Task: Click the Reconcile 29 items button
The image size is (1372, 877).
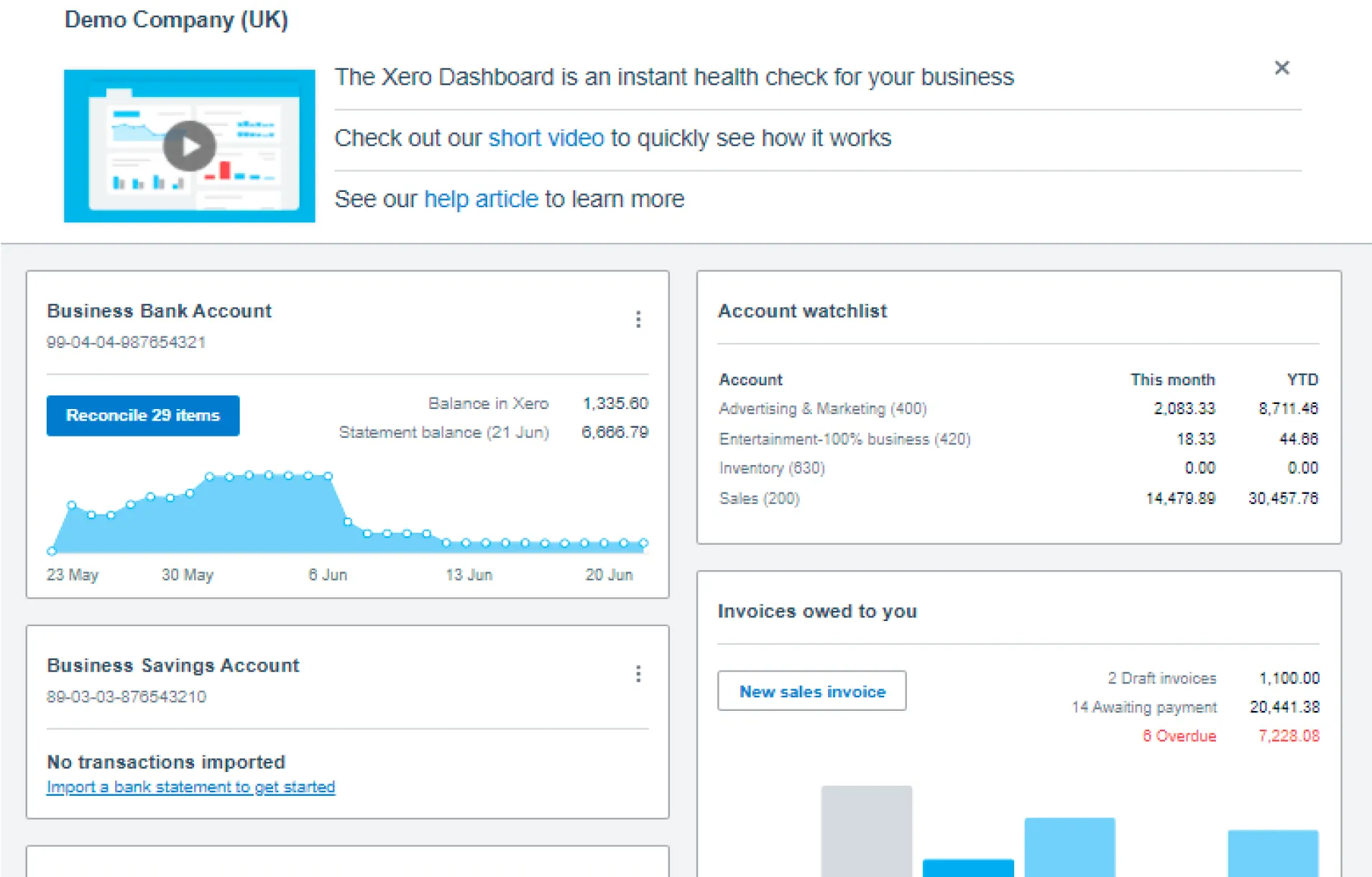Action: point(143,415)
